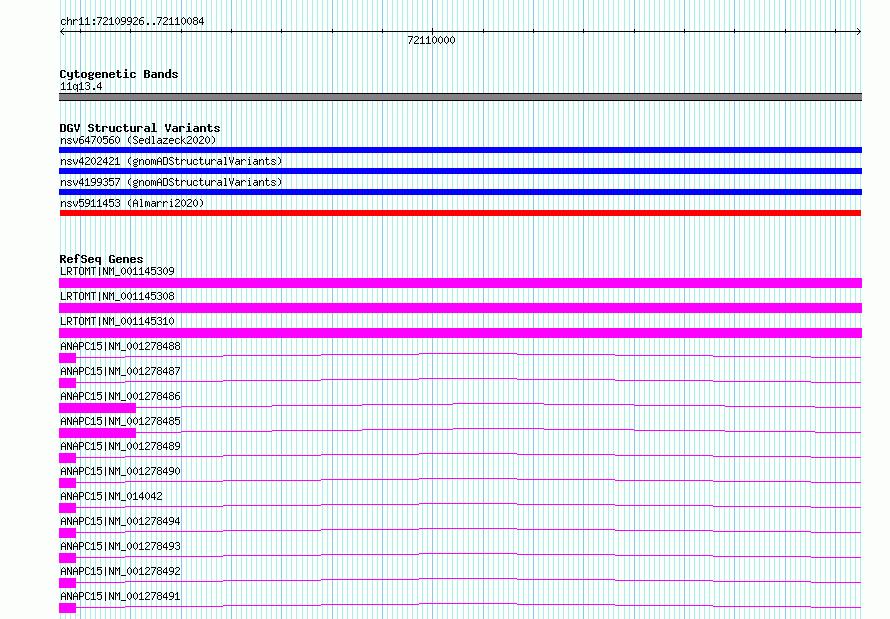
Task: Click the exon block of ANAPC15 NM_001278490
Action: click(x=68, y=483)
